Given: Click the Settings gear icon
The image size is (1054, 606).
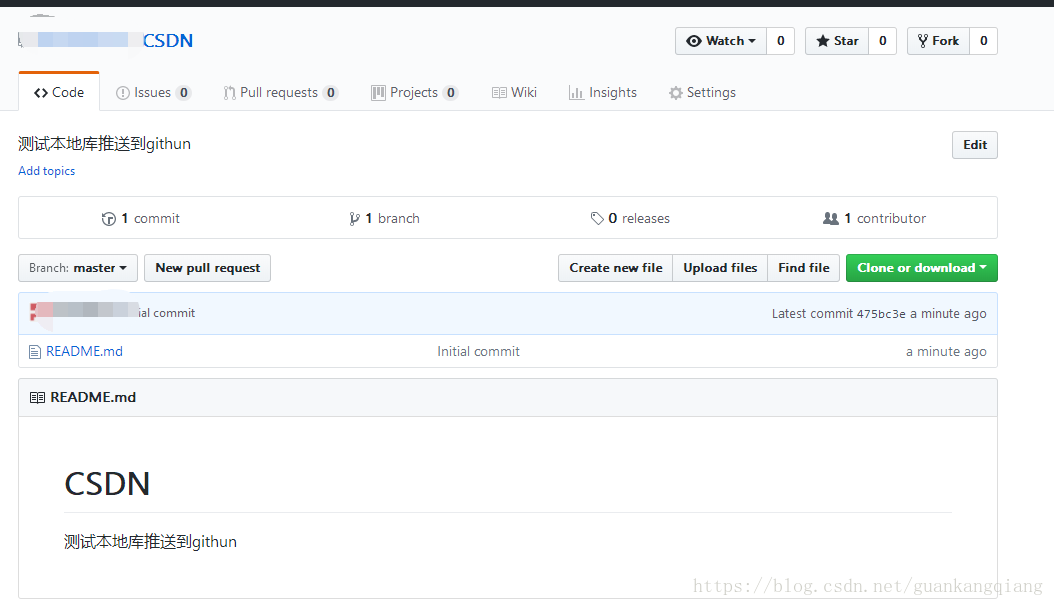Looking at the screenshot, I should [x=676, y=93].
